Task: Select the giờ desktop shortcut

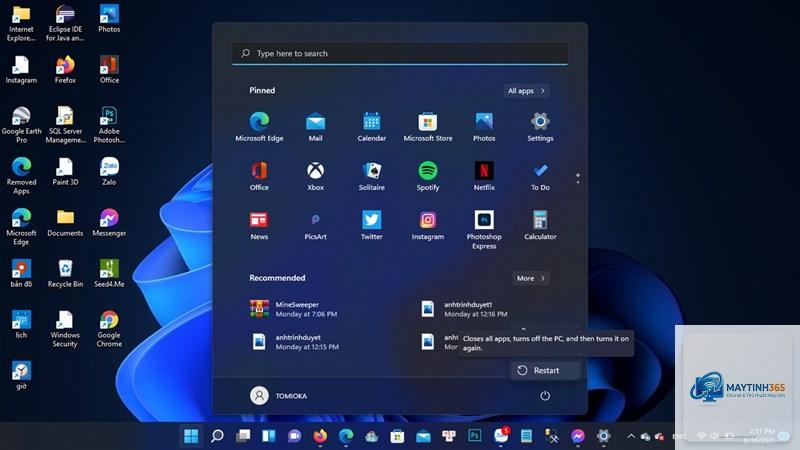Action: point(21,377)
